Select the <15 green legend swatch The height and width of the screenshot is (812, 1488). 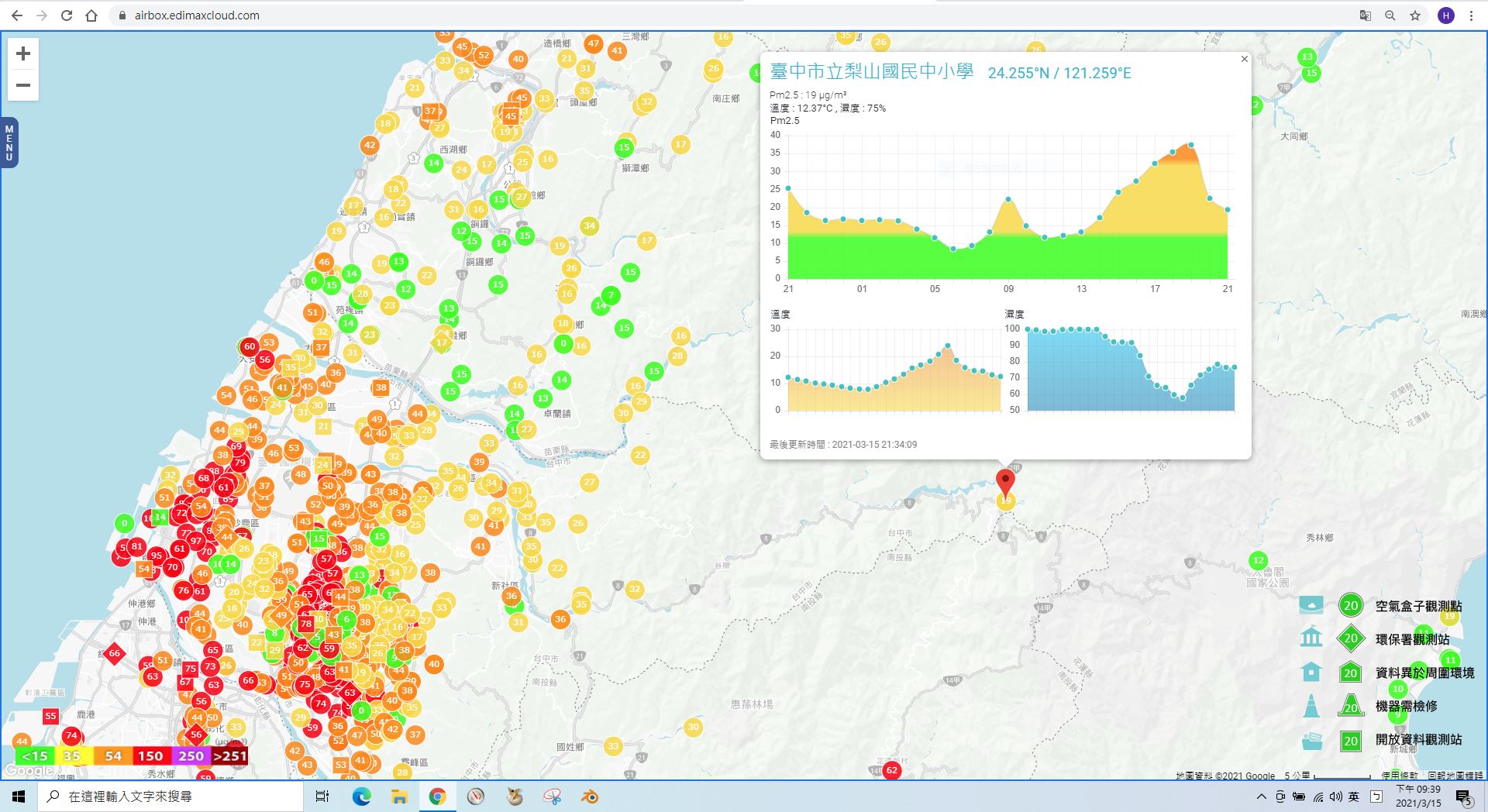(35, 756)
